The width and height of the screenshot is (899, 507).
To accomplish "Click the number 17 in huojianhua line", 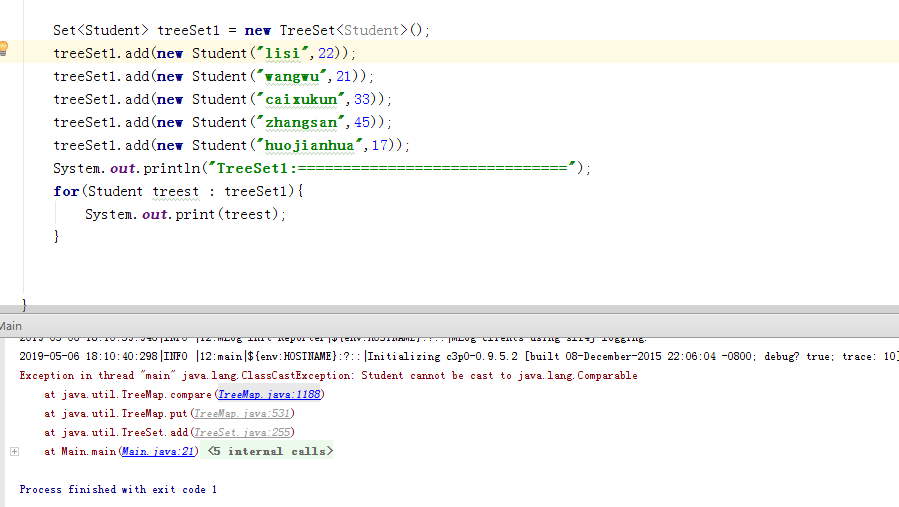I will click(380, 145).
